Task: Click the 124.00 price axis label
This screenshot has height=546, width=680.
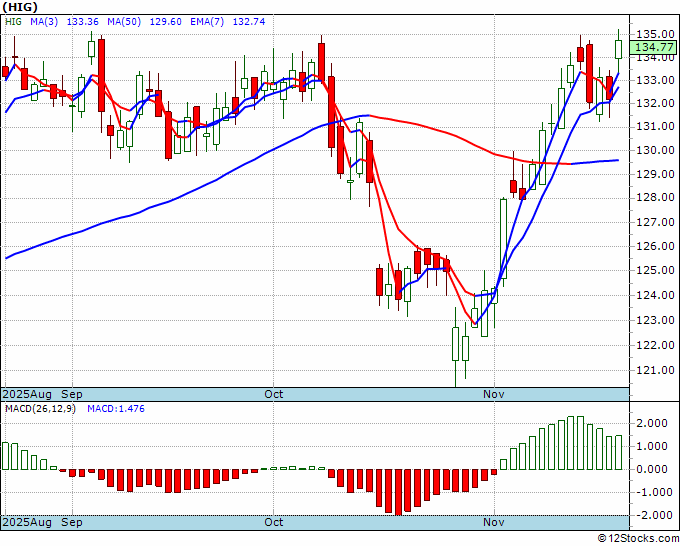Action: pyautogui.click(x=655, y=295)
